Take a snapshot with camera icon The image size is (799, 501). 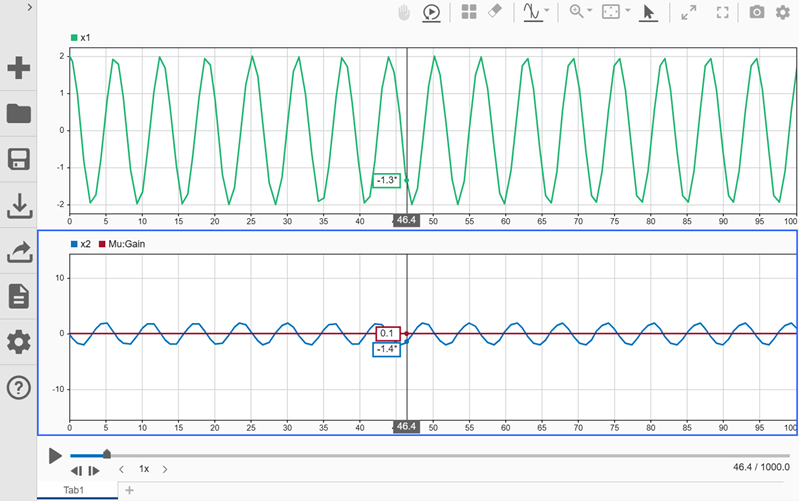tap(757, 12)
